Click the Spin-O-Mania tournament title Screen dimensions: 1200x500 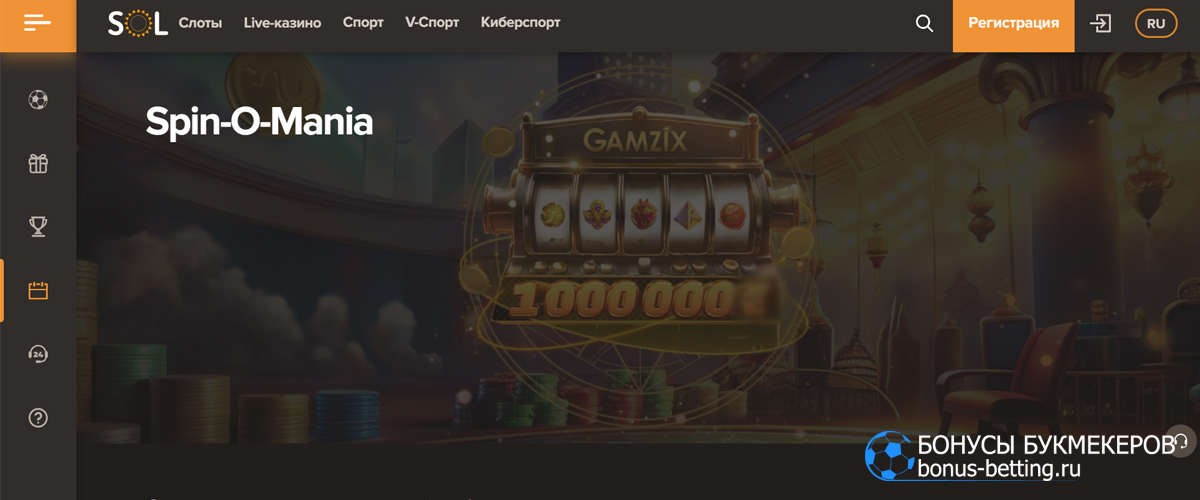coord(259,122)
